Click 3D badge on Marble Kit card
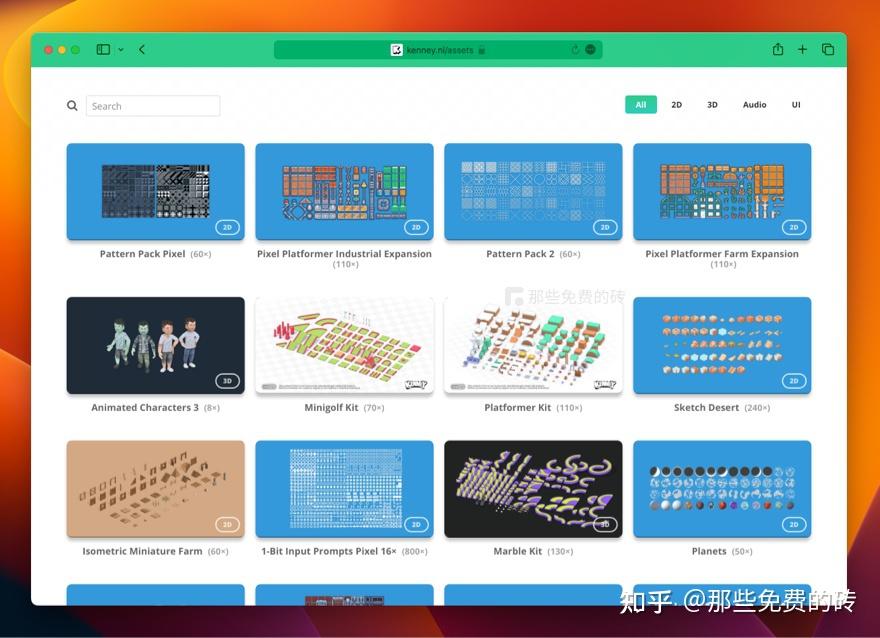 [x=605, y=525]
